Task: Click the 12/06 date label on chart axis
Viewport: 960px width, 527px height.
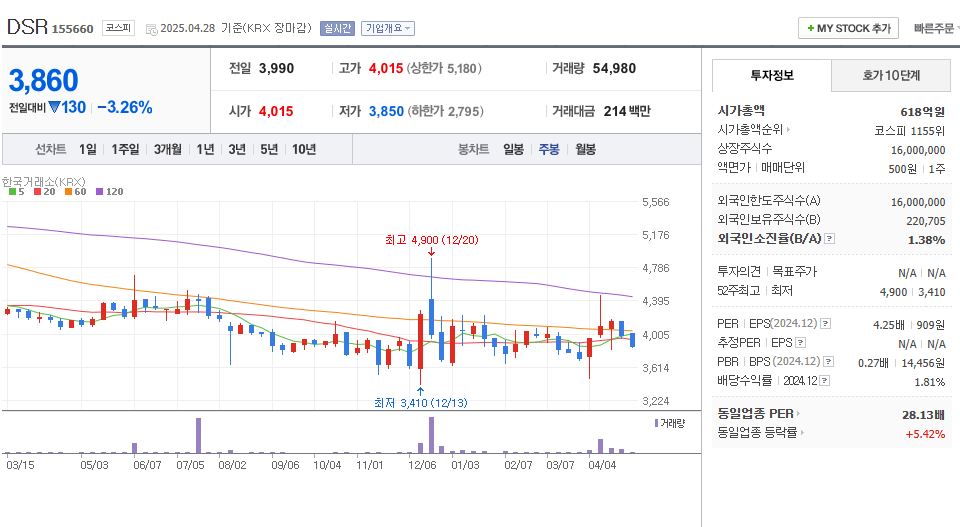Action: click(422, 465)
